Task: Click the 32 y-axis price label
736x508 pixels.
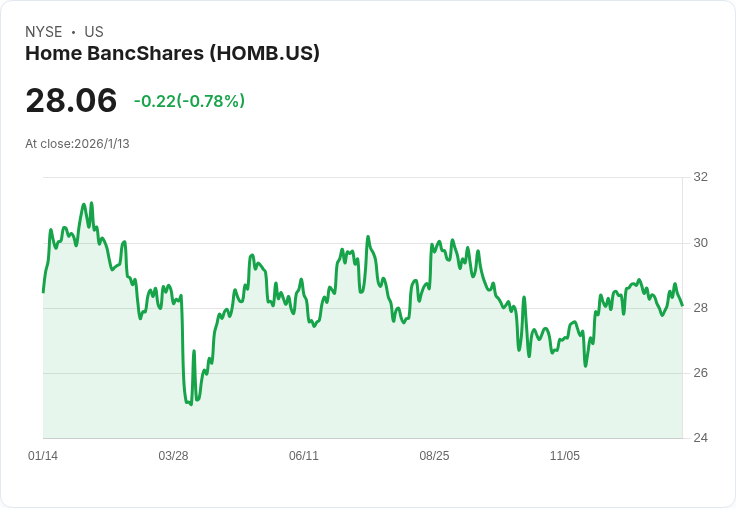Action: pyautogui.click(x=700, y=177)
